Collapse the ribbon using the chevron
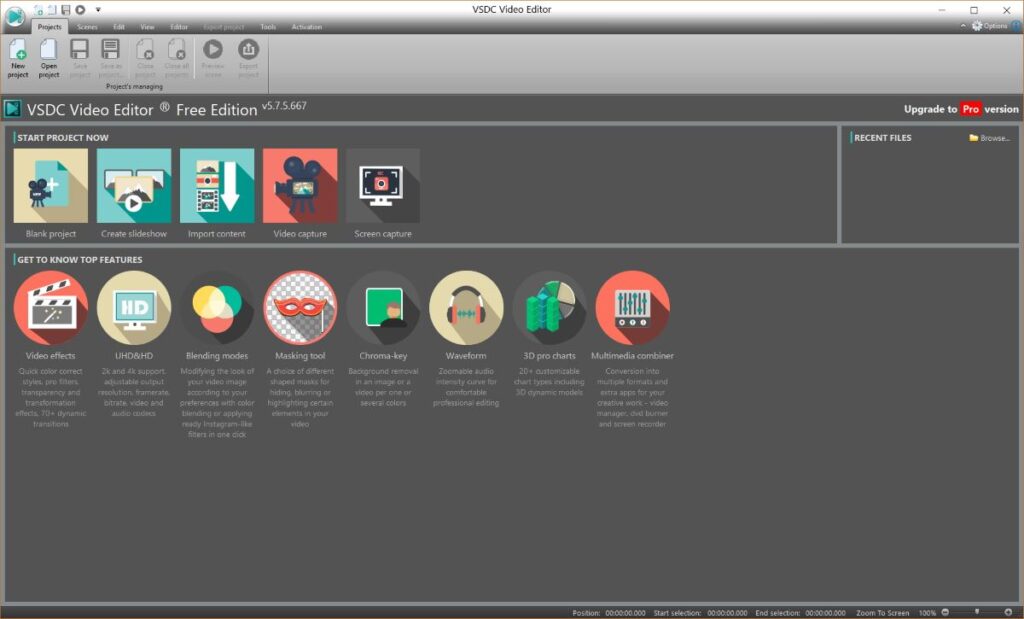The width and height of the screenshot is (1024, 619). (964, 26)
